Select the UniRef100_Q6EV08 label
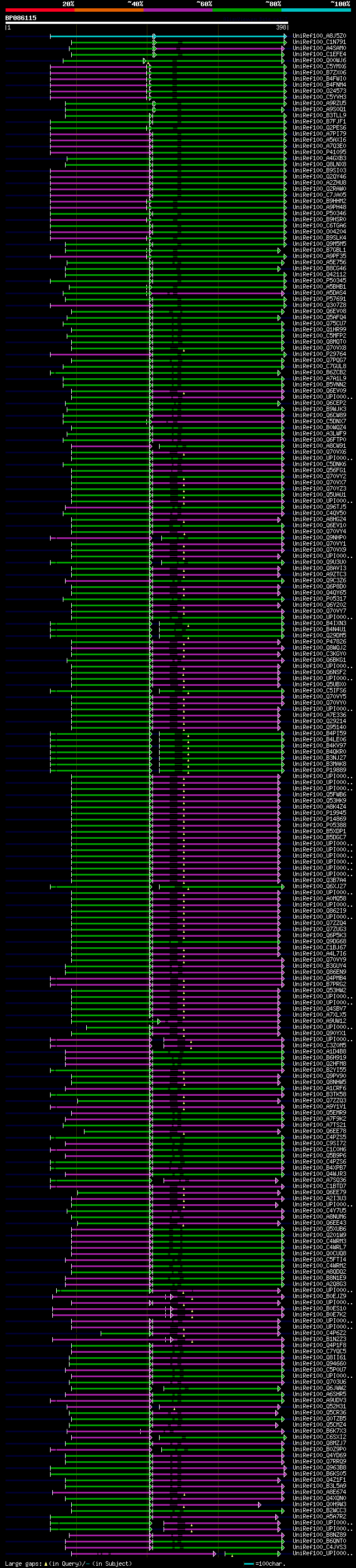The image size is (356, 1568). (x=319, y=311)
